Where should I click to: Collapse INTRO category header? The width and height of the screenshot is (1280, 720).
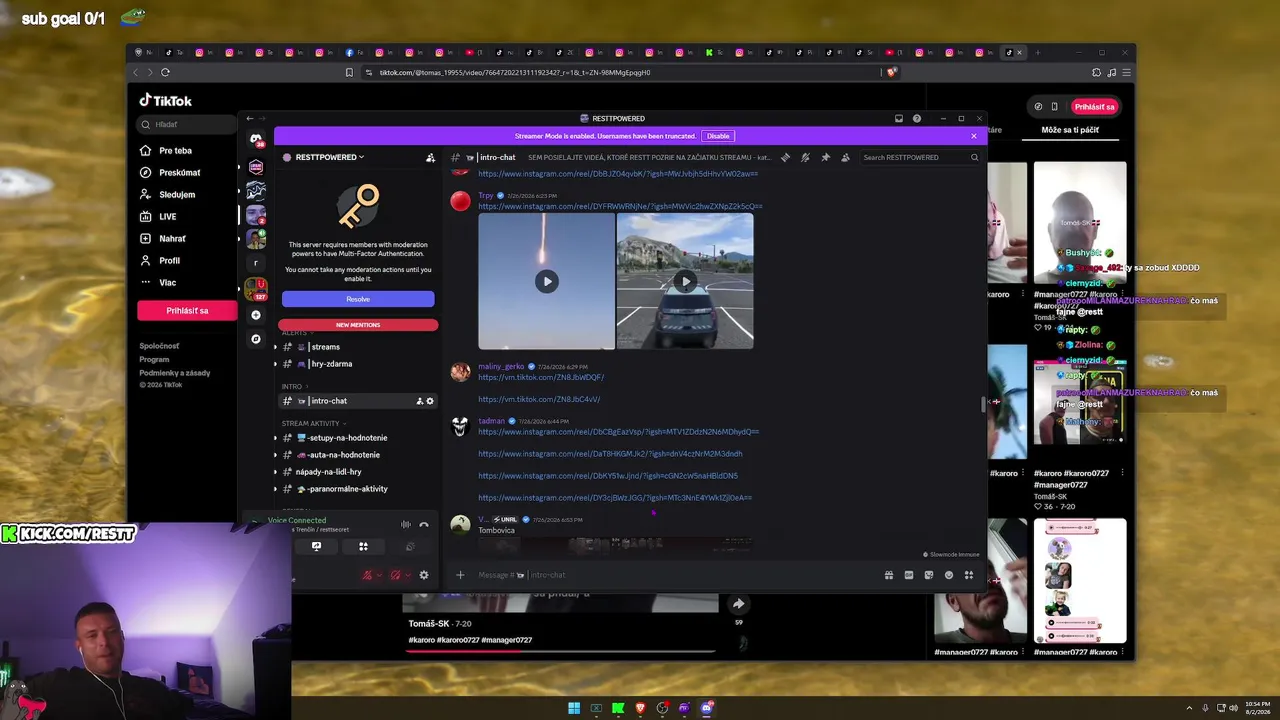click(x=294, y=386)
